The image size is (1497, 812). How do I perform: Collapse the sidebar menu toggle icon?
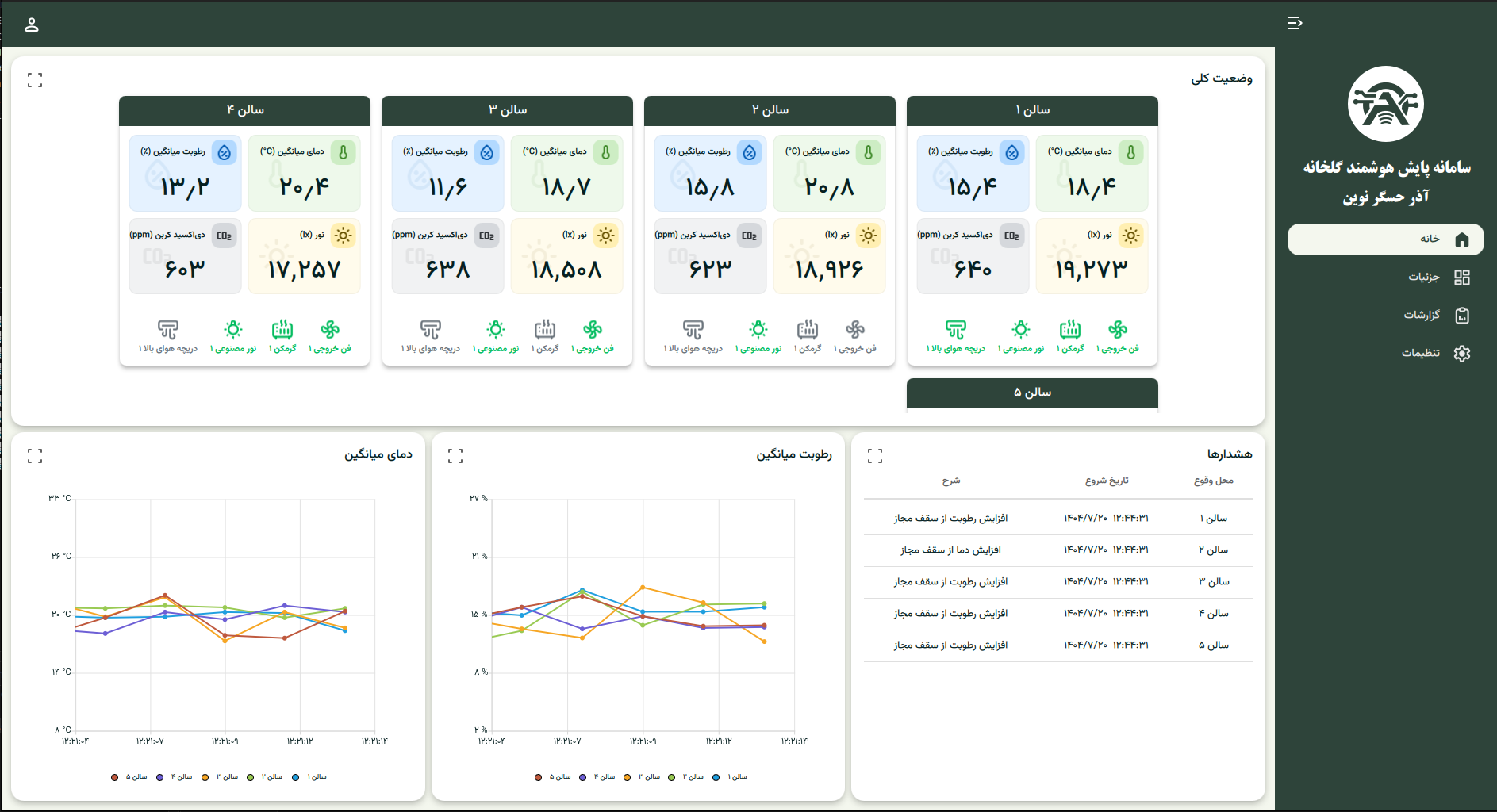1295,23
